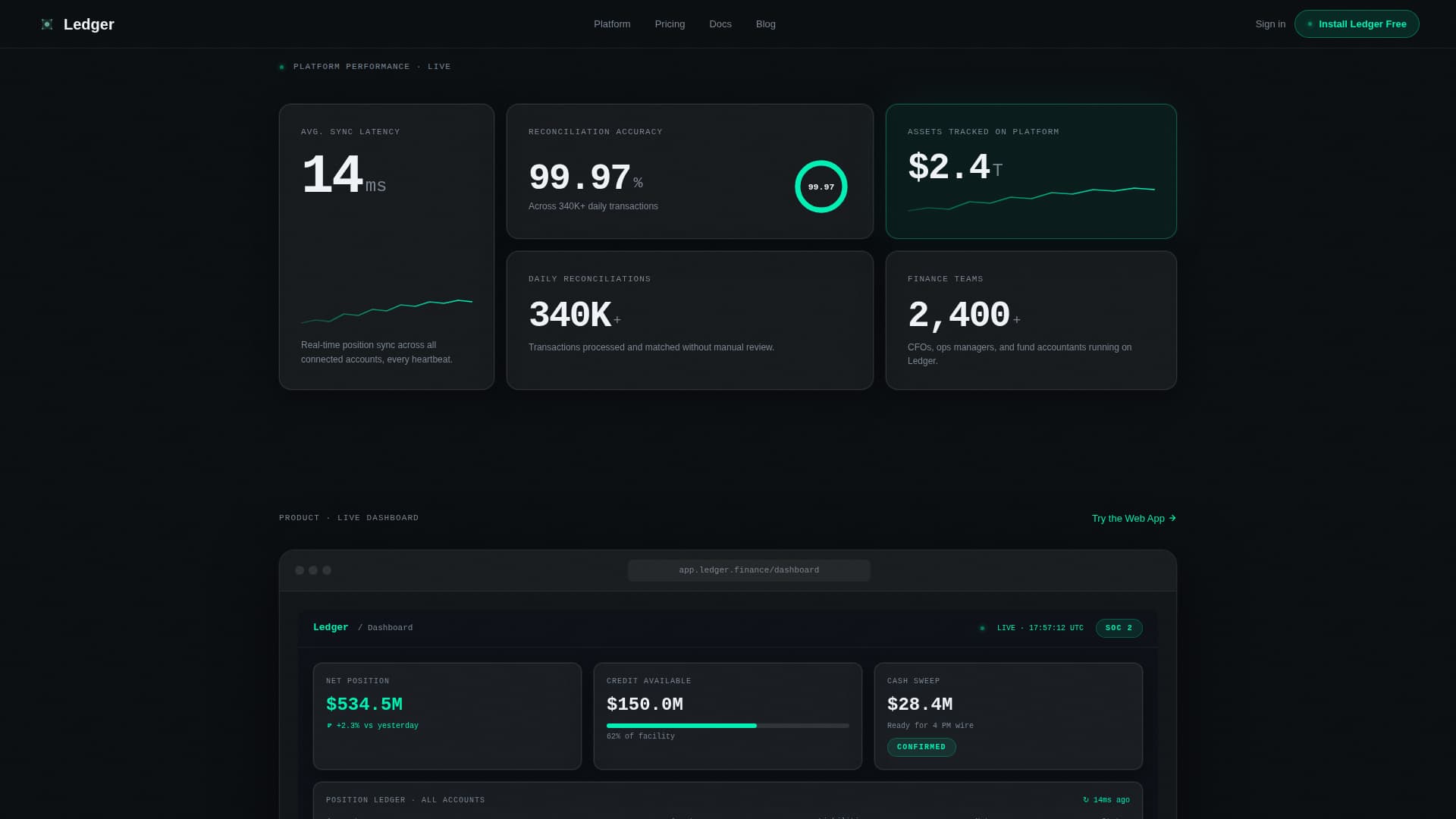
Task: Click the Credit Available progress bar
Action: coord(728,726)
